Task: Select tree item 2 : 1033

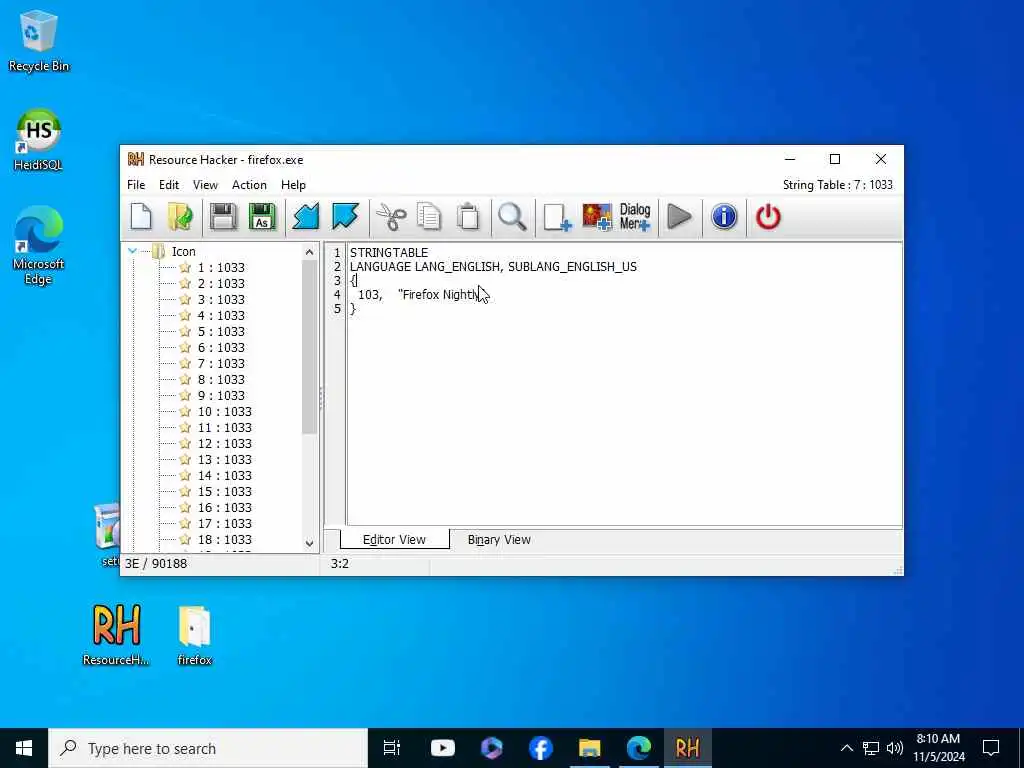Action: click(221, 283)
